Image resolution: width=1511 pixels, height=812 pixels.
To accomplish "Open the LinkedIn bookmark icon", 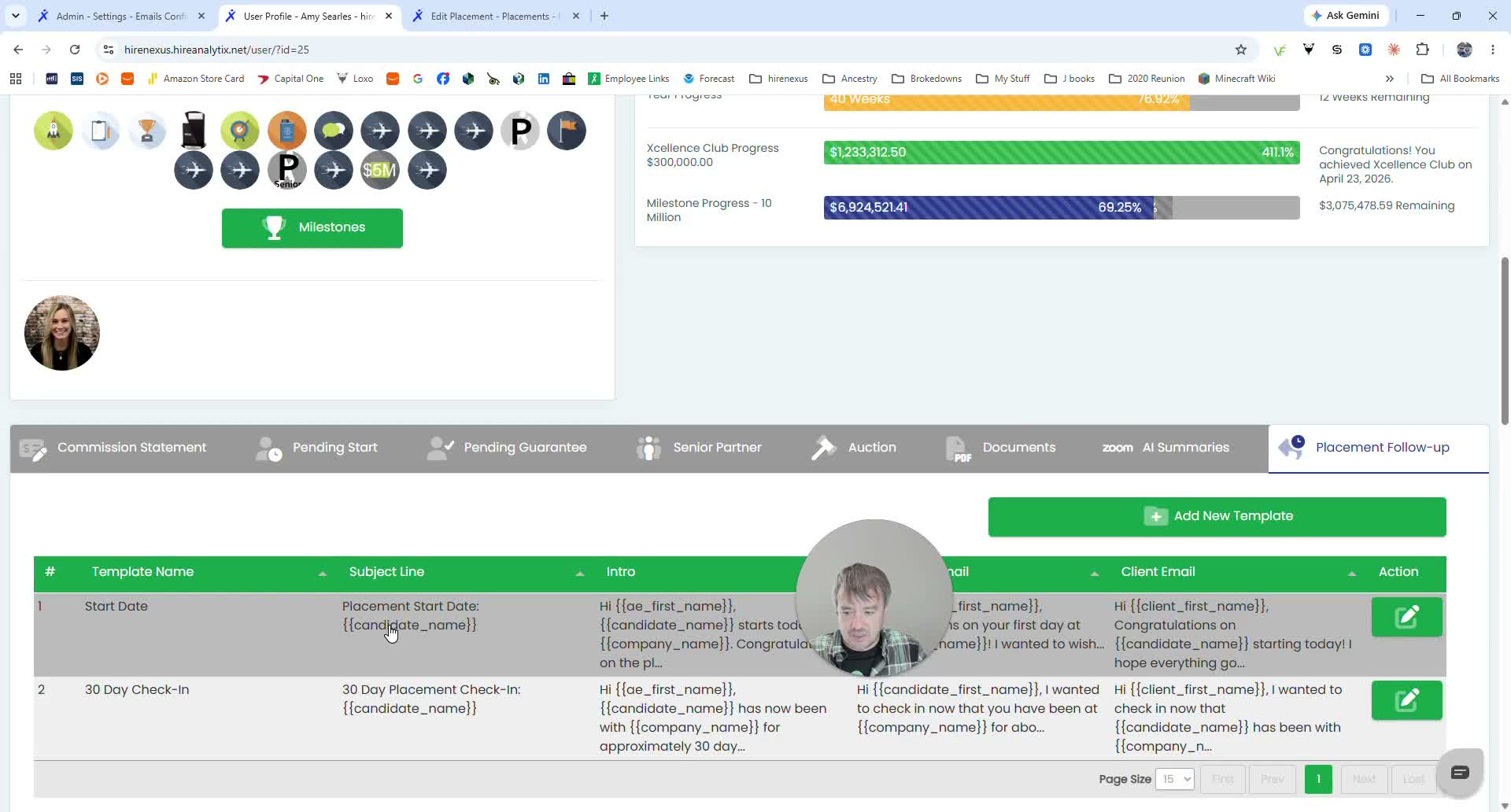I will click(544, 79).
